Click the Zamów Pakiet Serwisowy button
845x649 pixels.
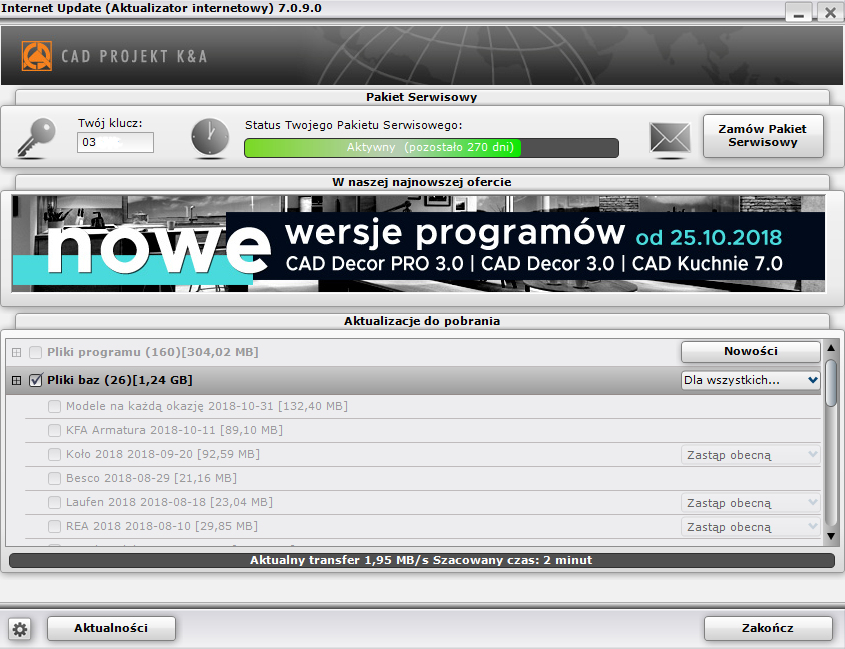[x=763, y=136]
